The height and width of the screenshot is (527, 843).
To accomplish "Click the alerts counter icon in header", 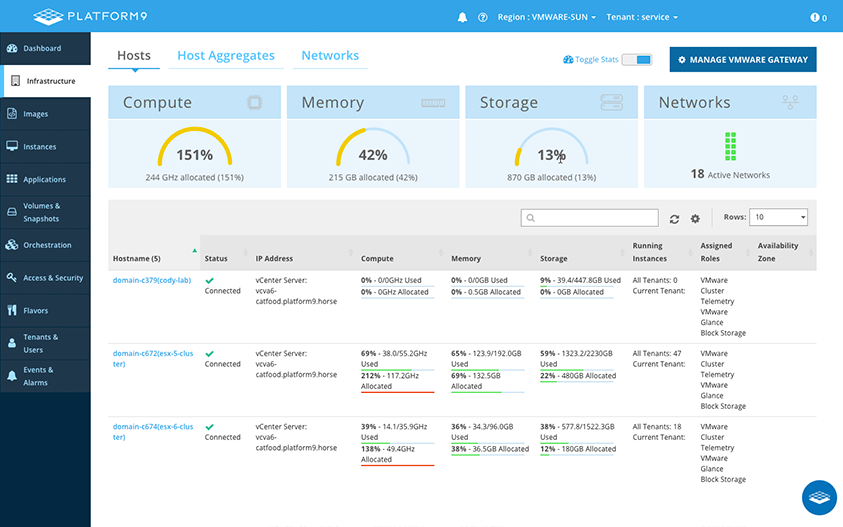I will coord(818,18).
